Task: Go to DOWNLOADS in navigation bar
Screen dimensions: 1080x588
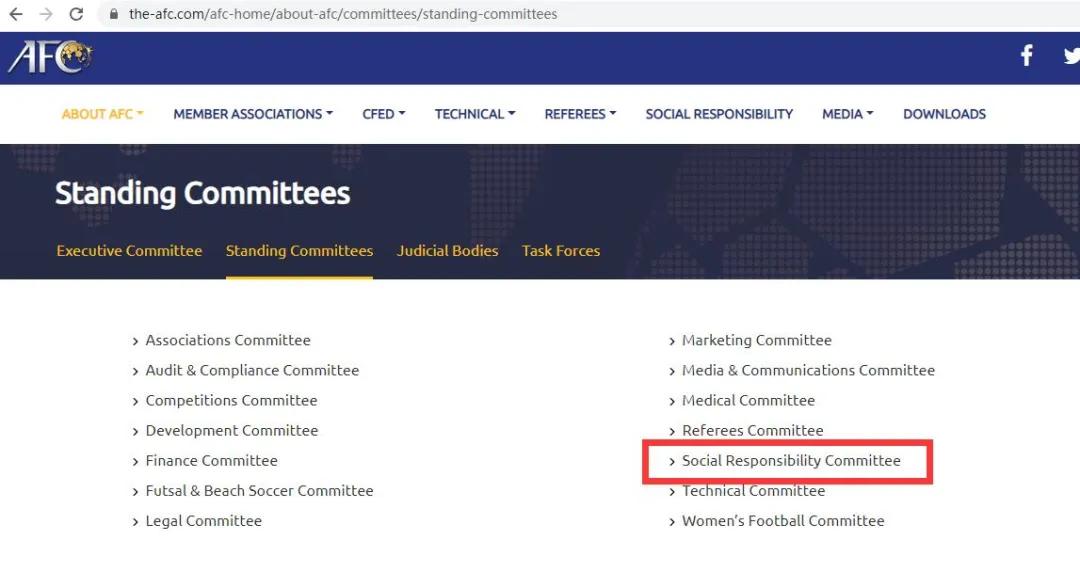Action: tap(944, 114)
